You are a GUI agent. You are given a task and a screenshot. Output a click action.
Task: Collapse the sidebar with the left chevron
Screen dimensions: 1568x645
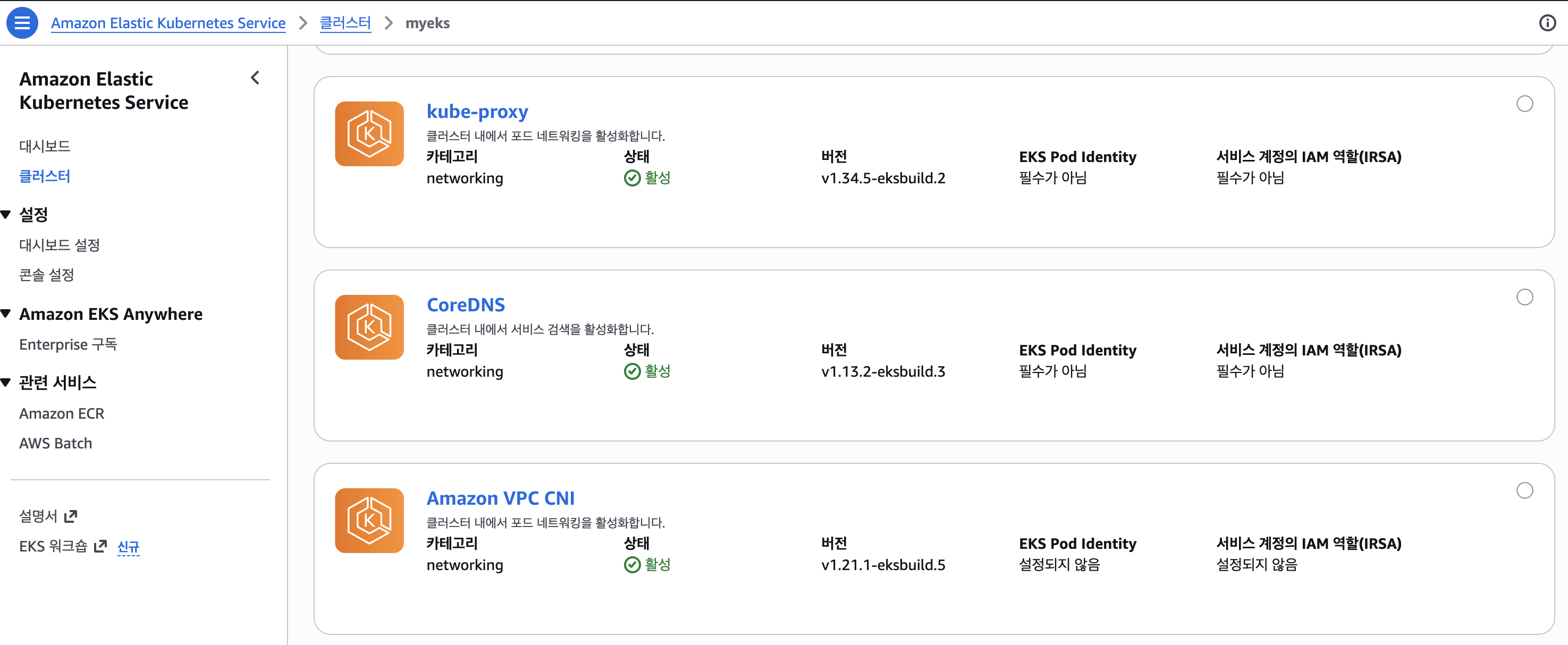click(255, 78)
